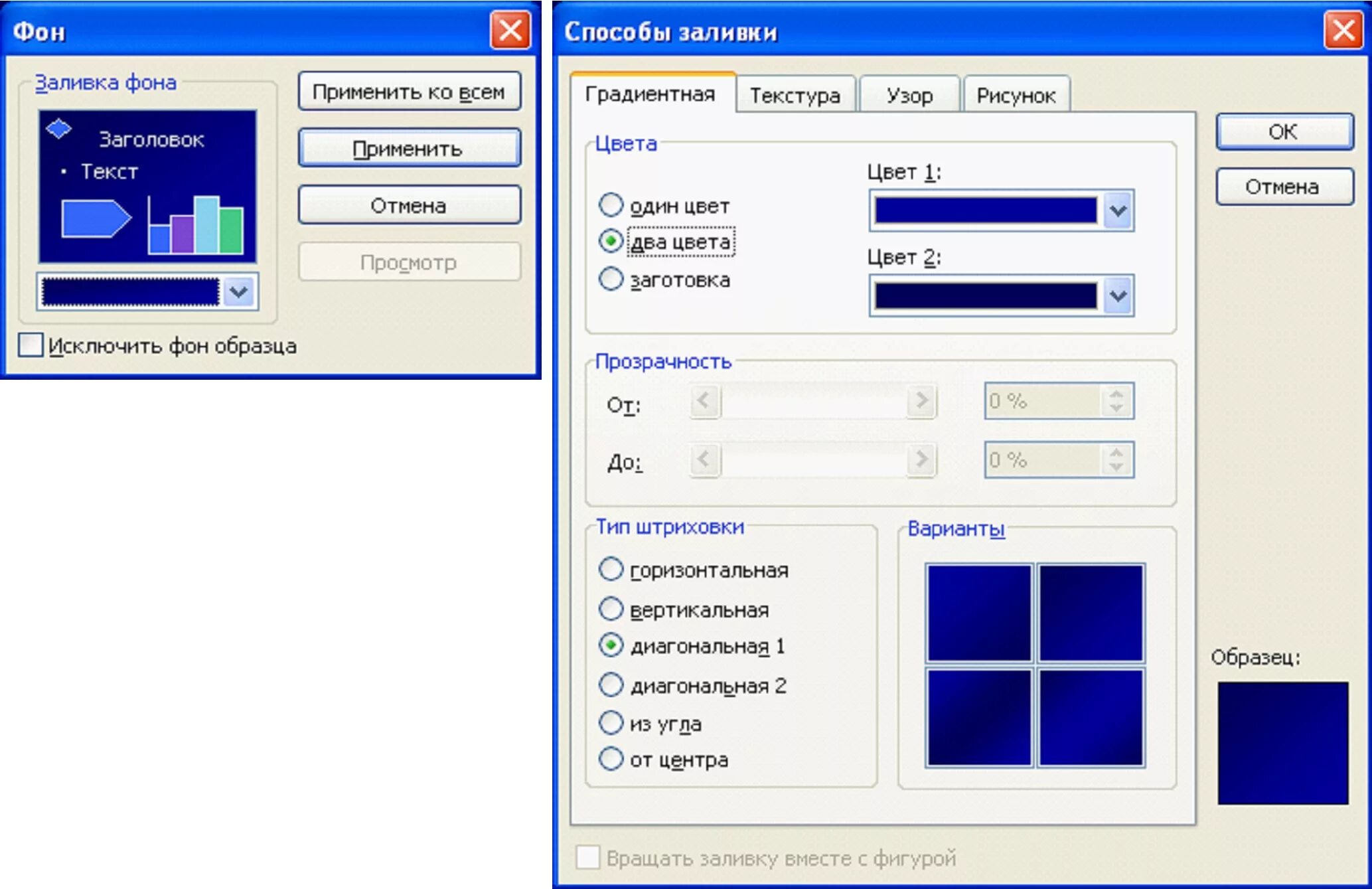Image resolution: width=1372 pixels, height=889 pixels.
Task: Click the 'От' percent input field
Action: (x=1042, y=400)
